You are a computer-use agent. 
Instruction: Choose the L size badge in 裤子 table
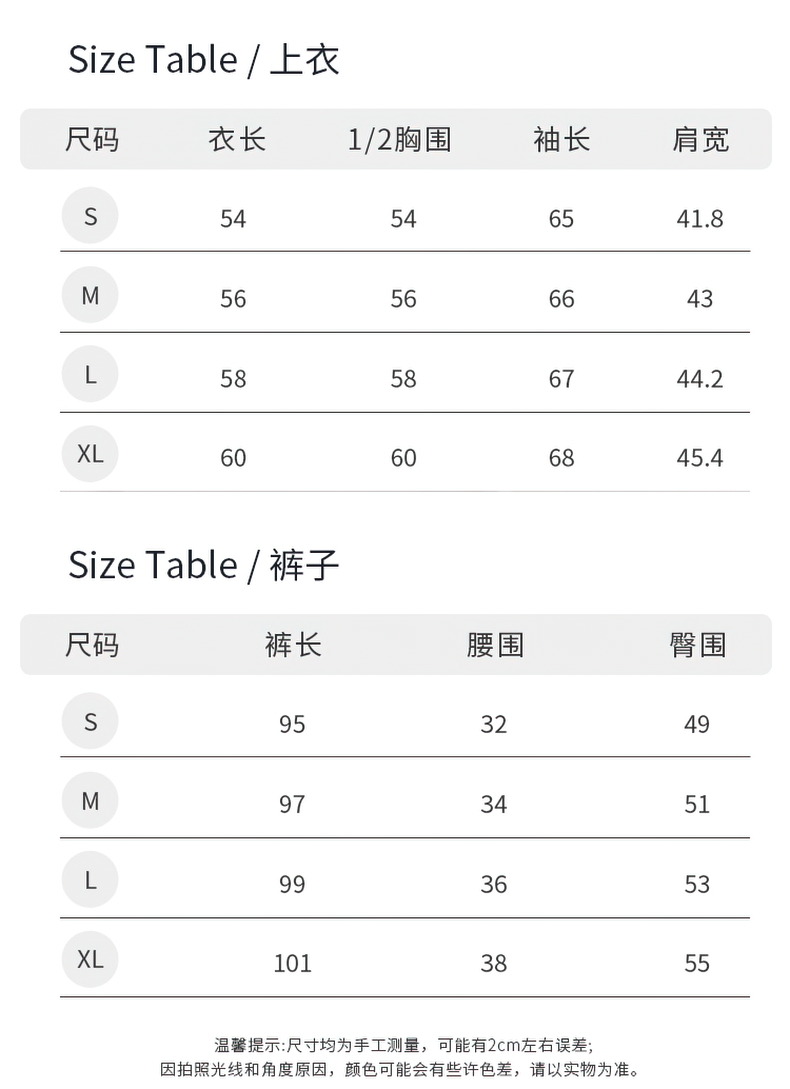pyautogui.click(x=90, y=880)
